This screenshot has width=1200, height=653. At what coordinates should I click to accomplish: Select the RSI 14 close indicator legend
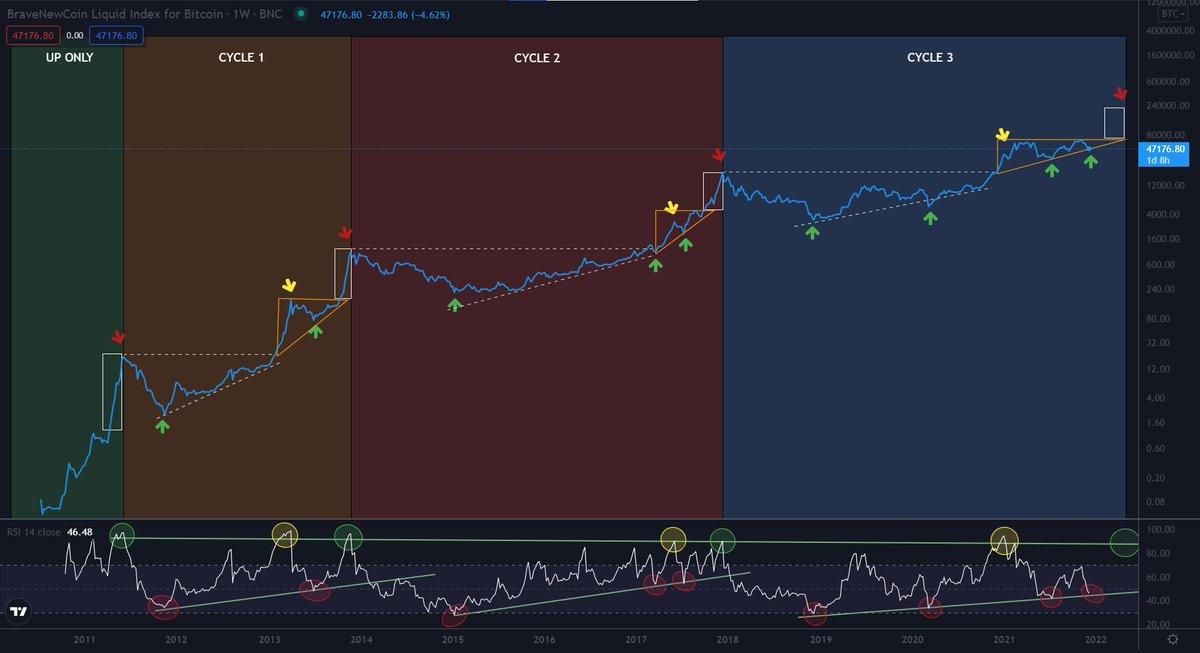pyautogui.click(x=34, y=532)
